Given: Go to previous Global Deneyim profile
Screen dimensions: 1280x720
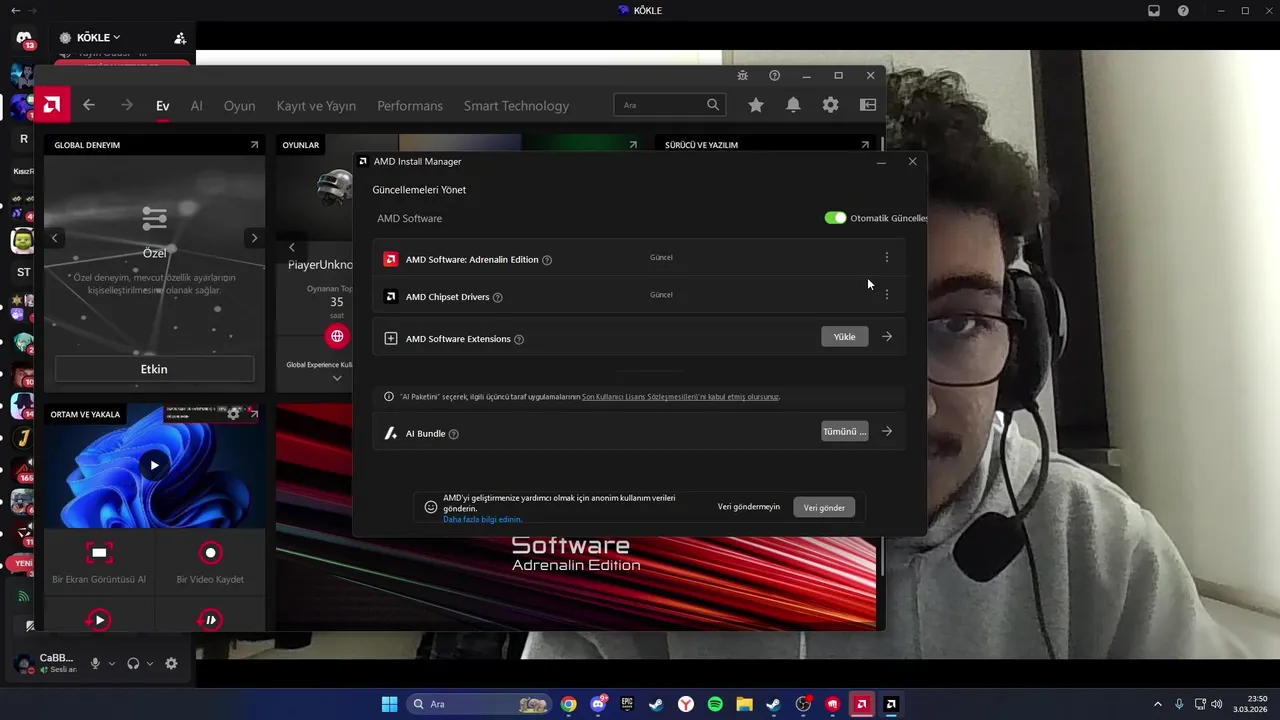Looking at the screenshot, I should [x=55, y=238].
